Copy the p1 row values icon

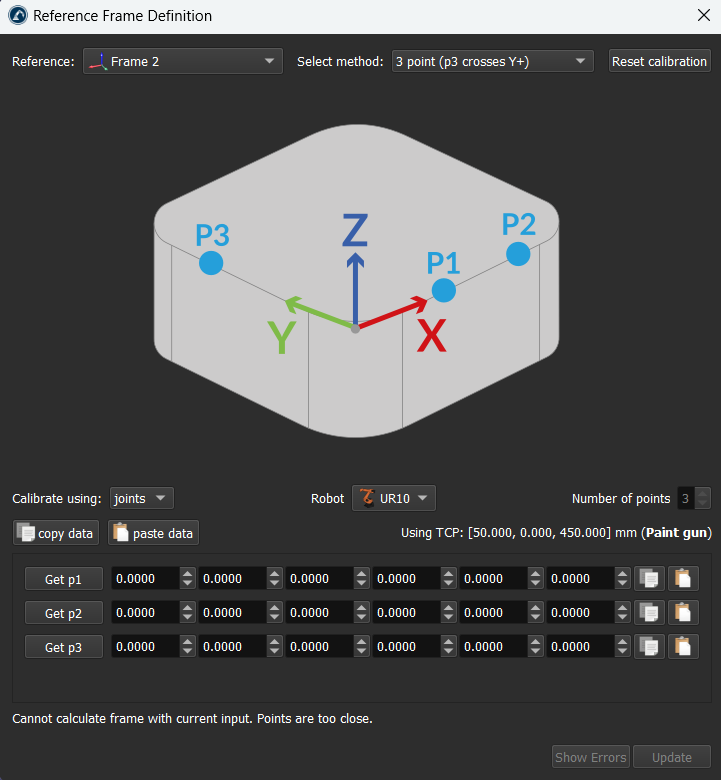(x=650, y=578)
